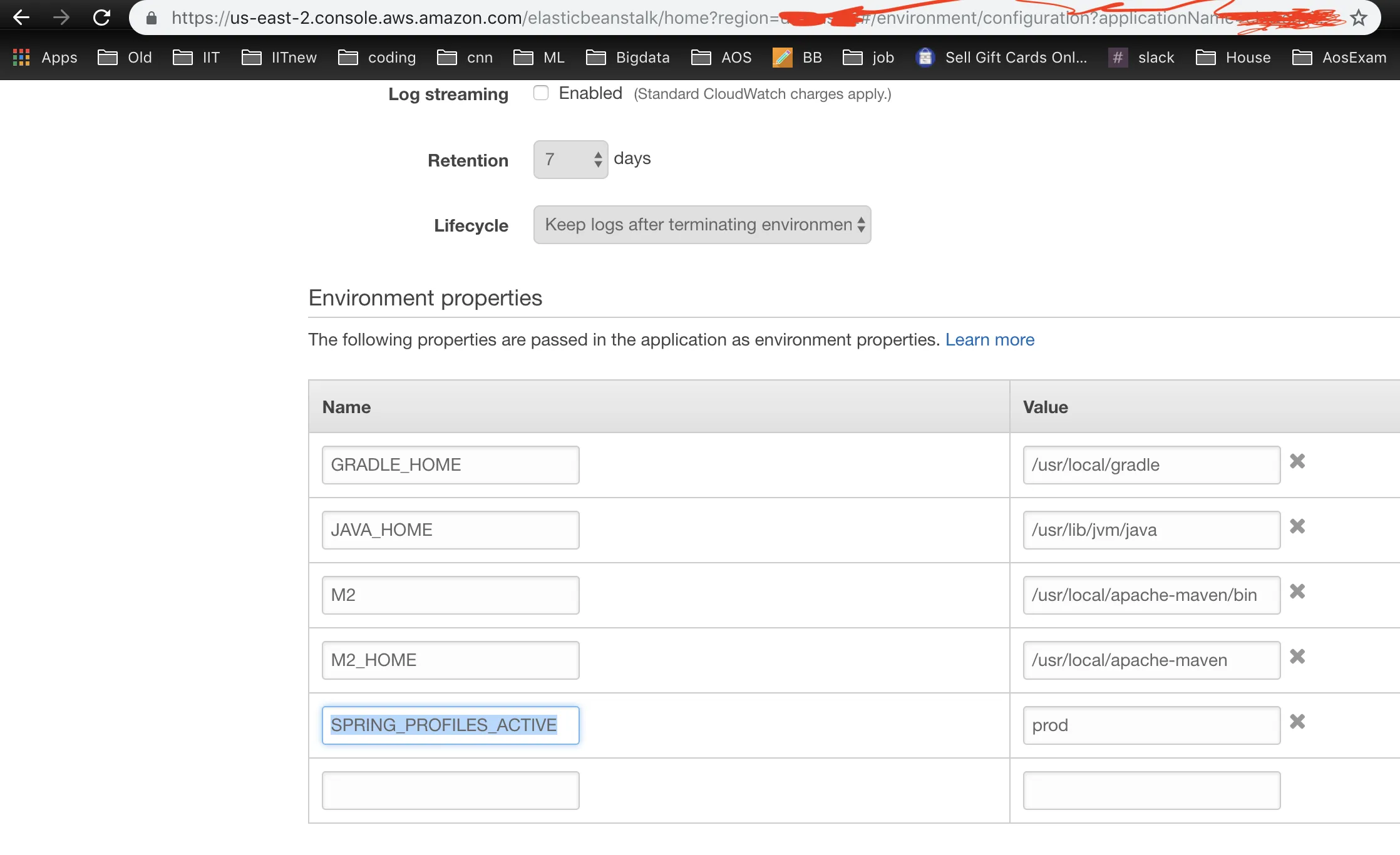This screenshot has height=855, width=1400.
Task: Reload the page with the refresh icon
Action: coord(101,18)
